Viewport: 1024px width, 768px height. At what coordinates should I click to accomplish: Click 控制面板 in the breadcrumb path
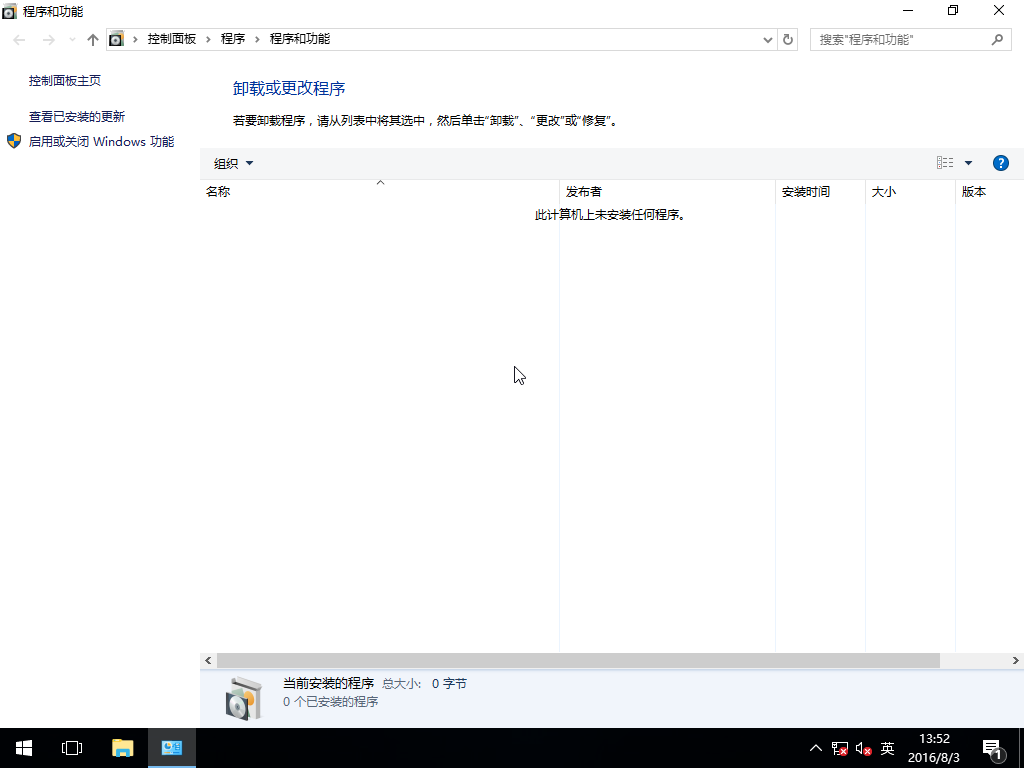coord(172,39)
